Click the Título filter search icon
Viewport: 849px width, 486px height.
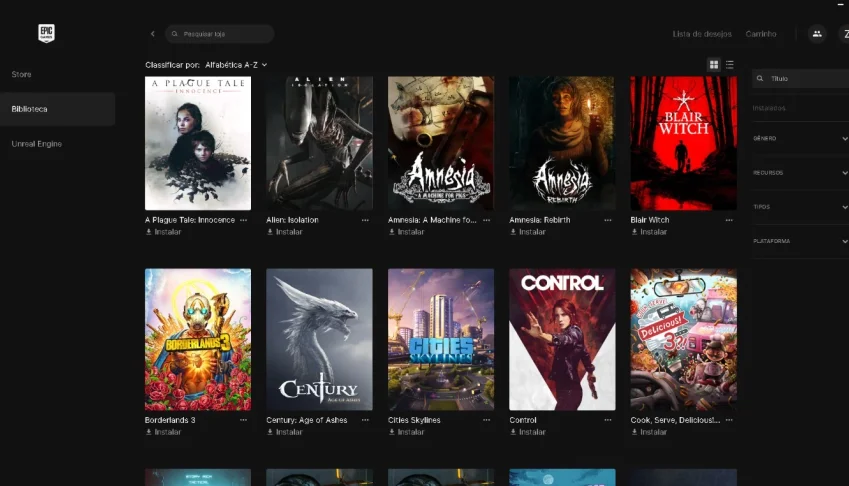pyautogui.click(x=760, y=78)
